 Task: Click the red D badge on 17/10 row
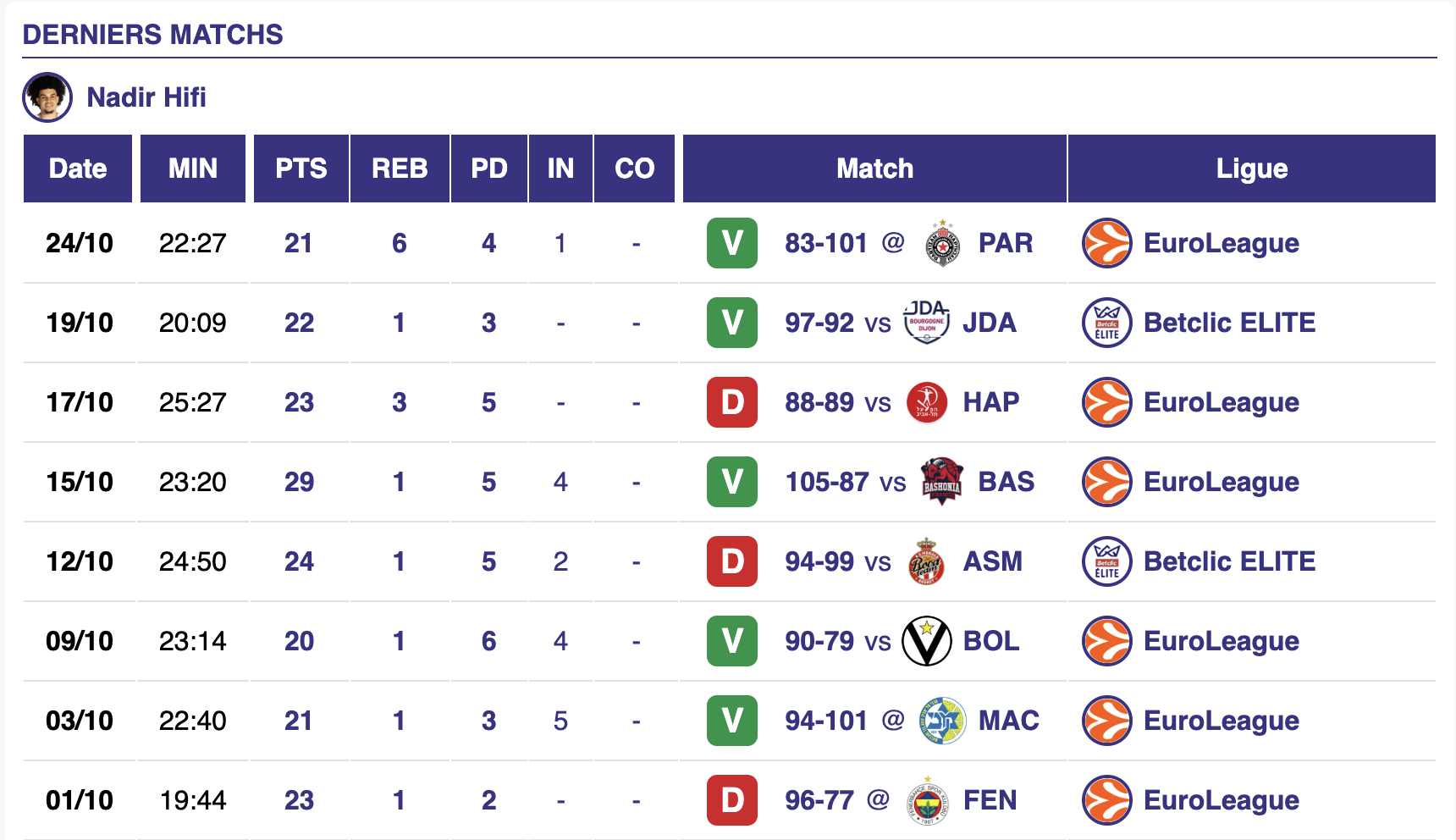pyautogui.click(x=732, y=402)
